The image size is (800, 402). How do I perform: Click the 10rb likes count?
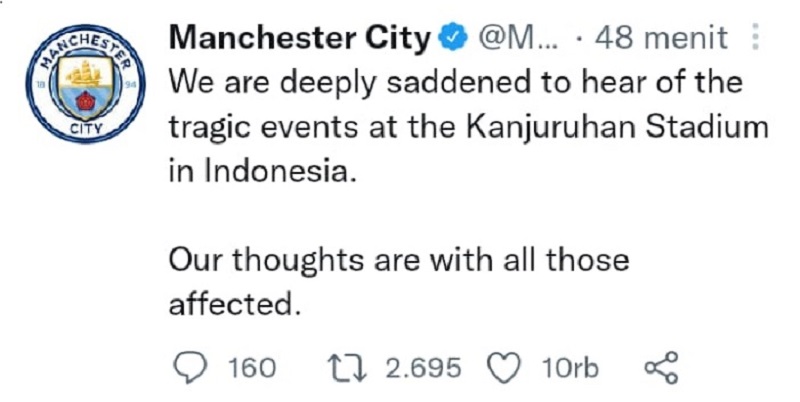click(x=570, y=368)
